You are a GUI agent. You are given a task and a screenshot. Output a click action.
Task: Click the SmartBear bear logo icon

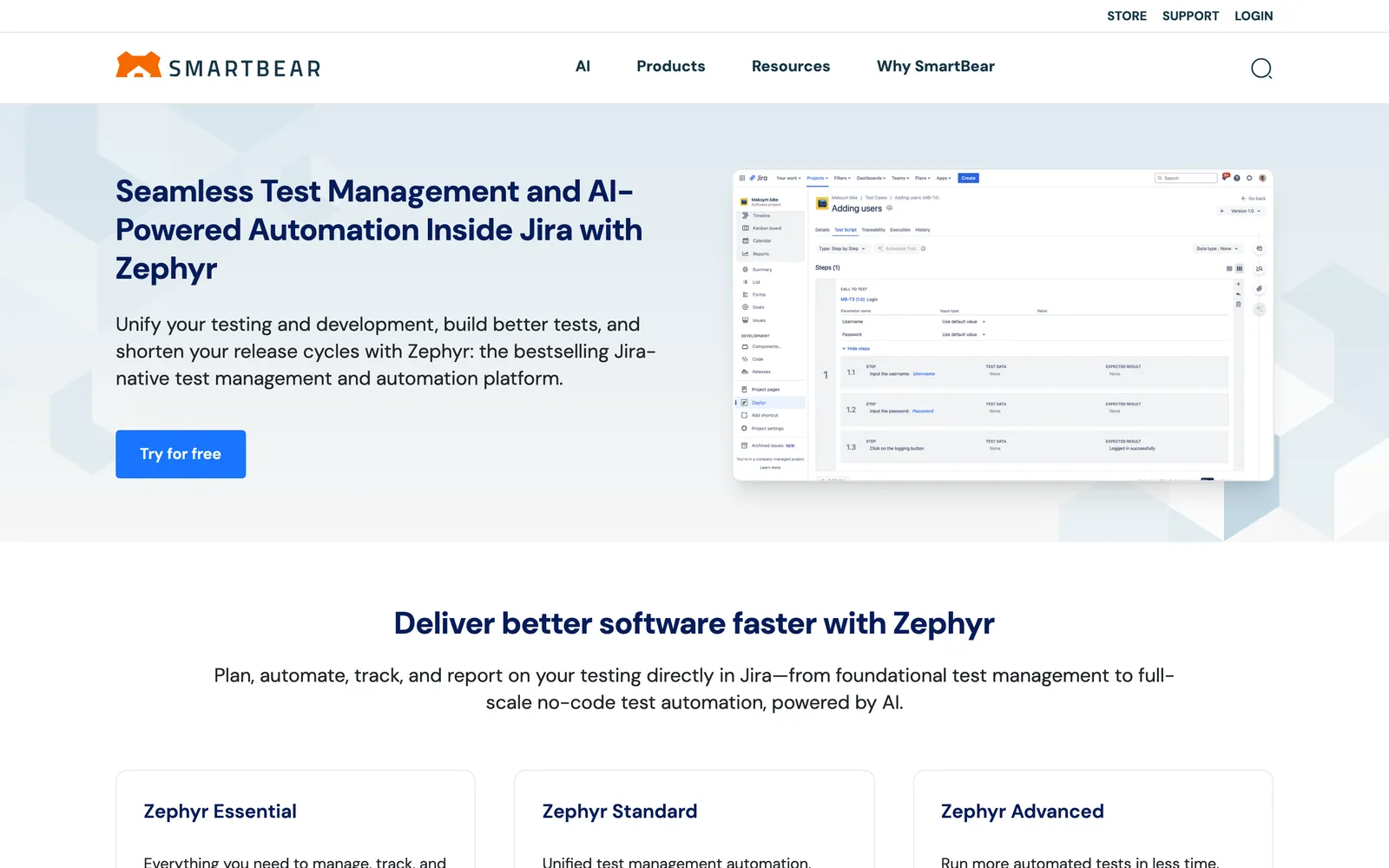coord(138,65)
